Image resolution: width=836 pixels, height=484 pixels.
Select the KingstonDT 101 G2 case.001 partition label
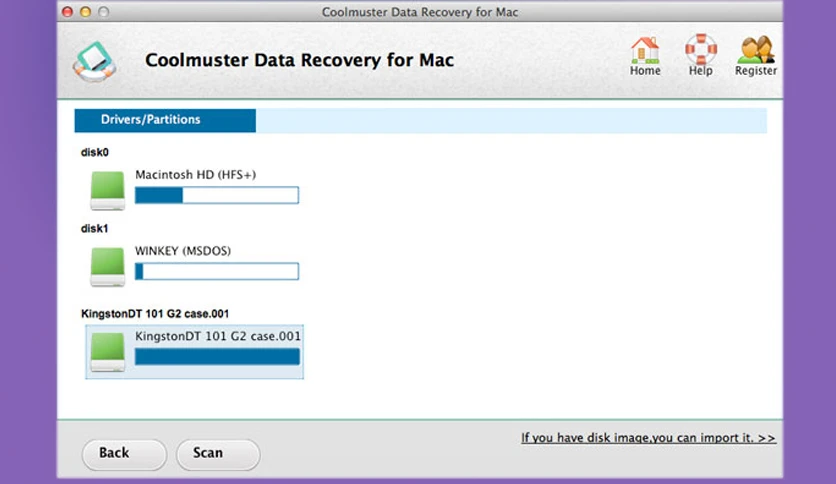218,336
